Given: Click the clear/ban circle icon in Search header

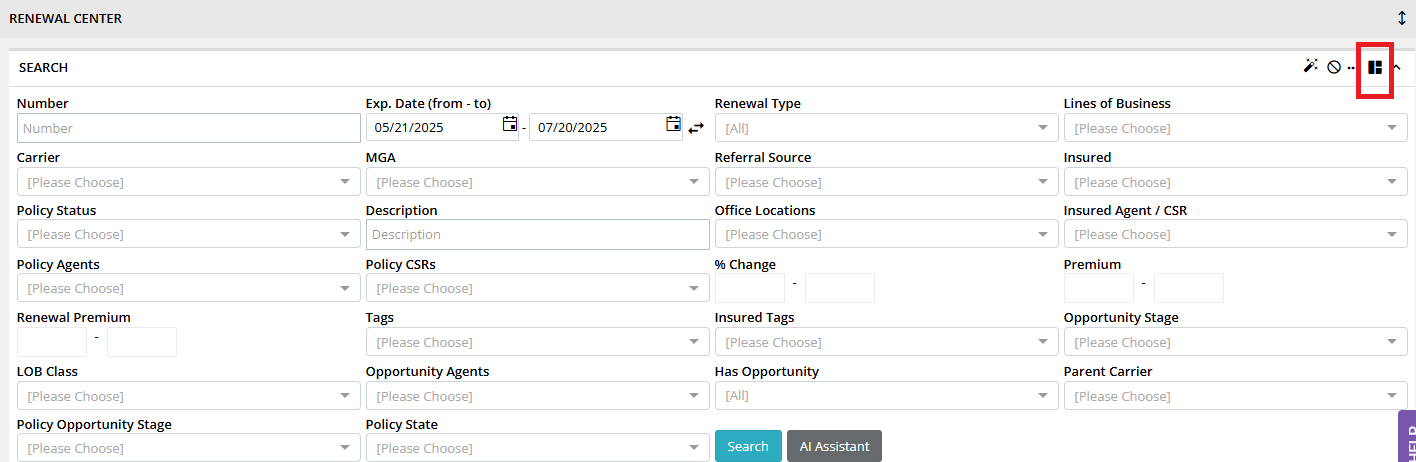Looking at the screenshot, I should click(1334, 68).
